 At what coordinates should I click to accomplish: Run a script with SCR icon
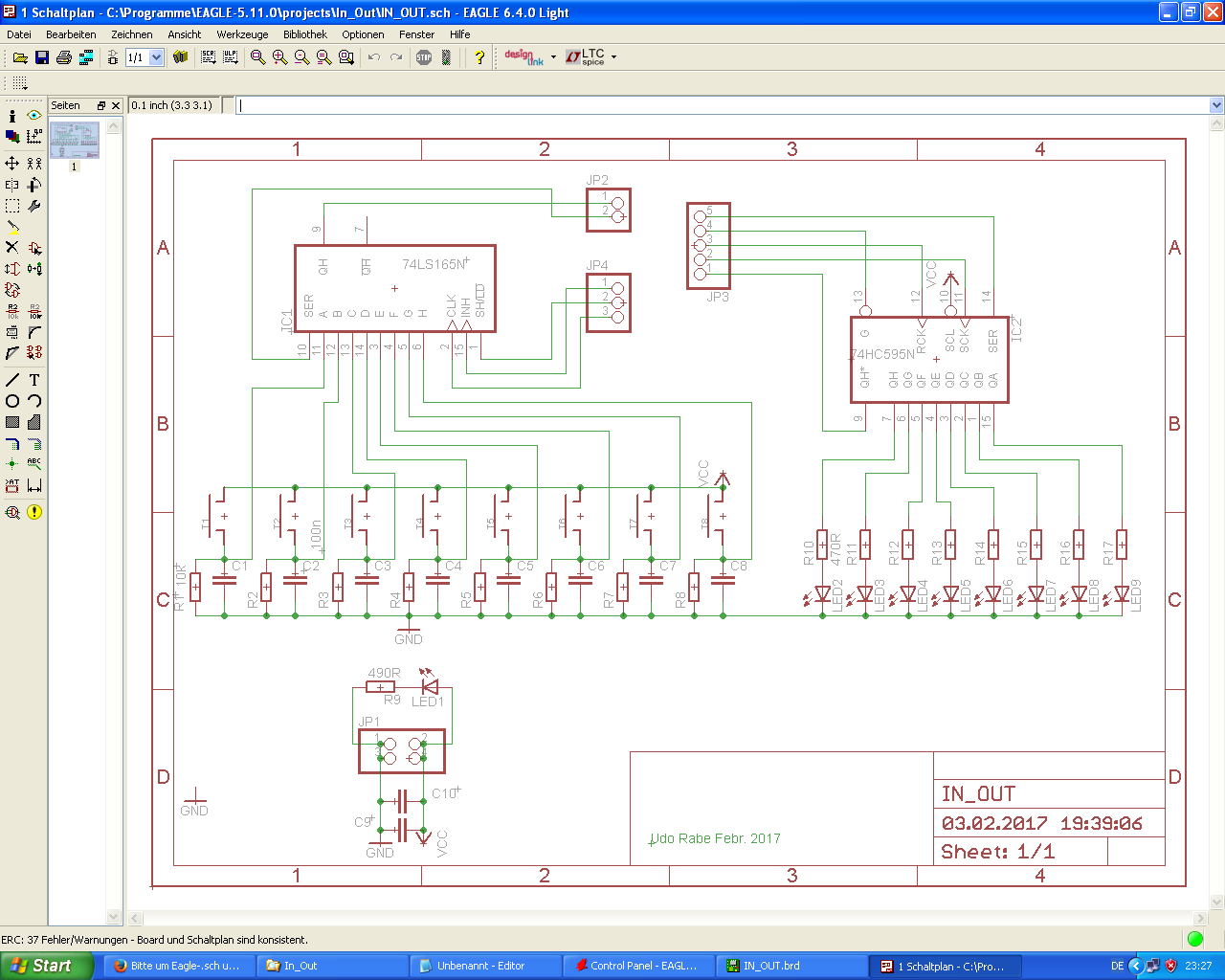click(209, 57)
